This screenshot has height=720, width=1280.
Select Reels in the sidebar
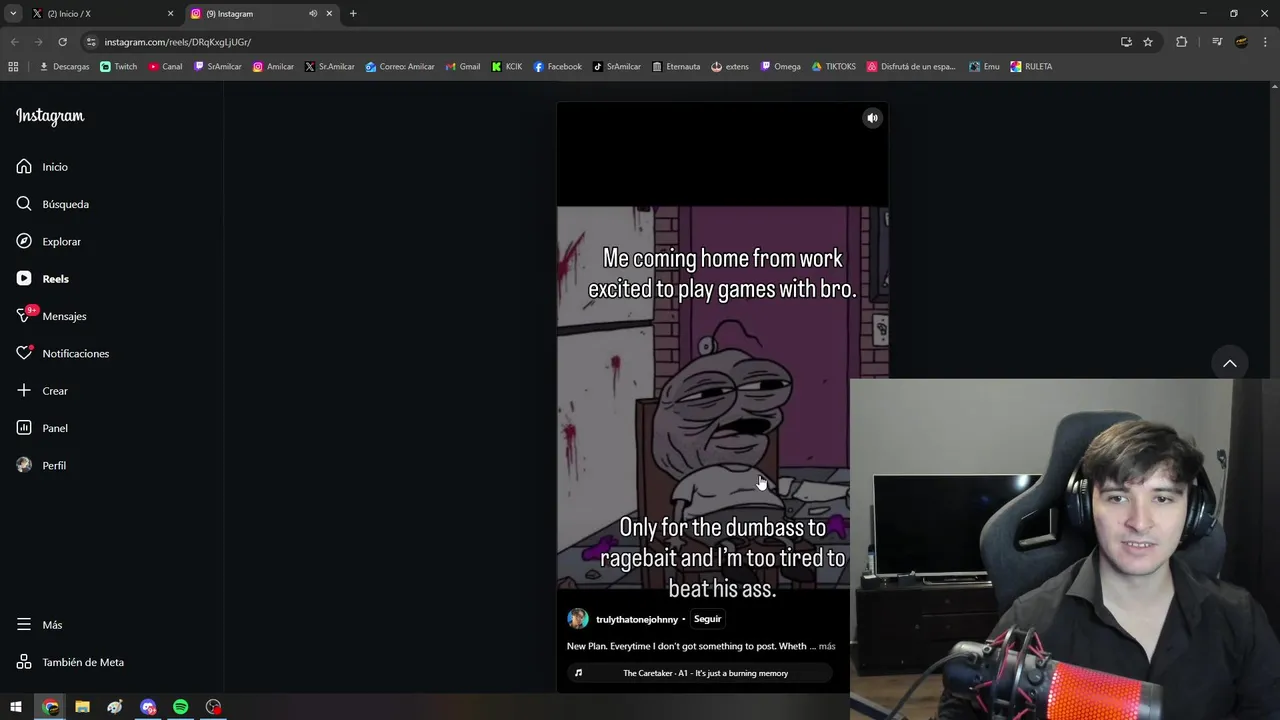pyautogui.click(x=42, y=279)
